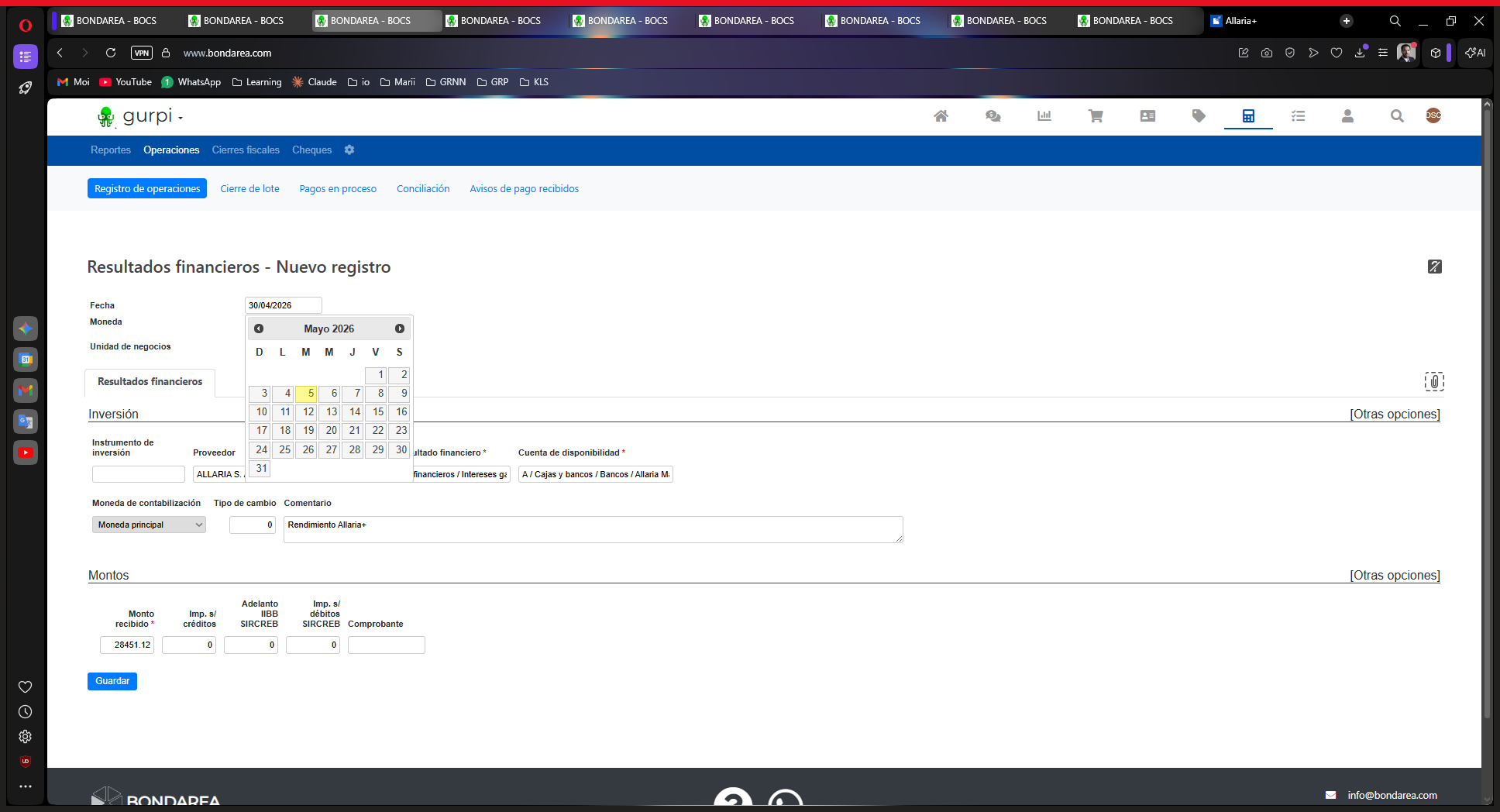Open Opera snapshot camera icon

point(1267,53)
